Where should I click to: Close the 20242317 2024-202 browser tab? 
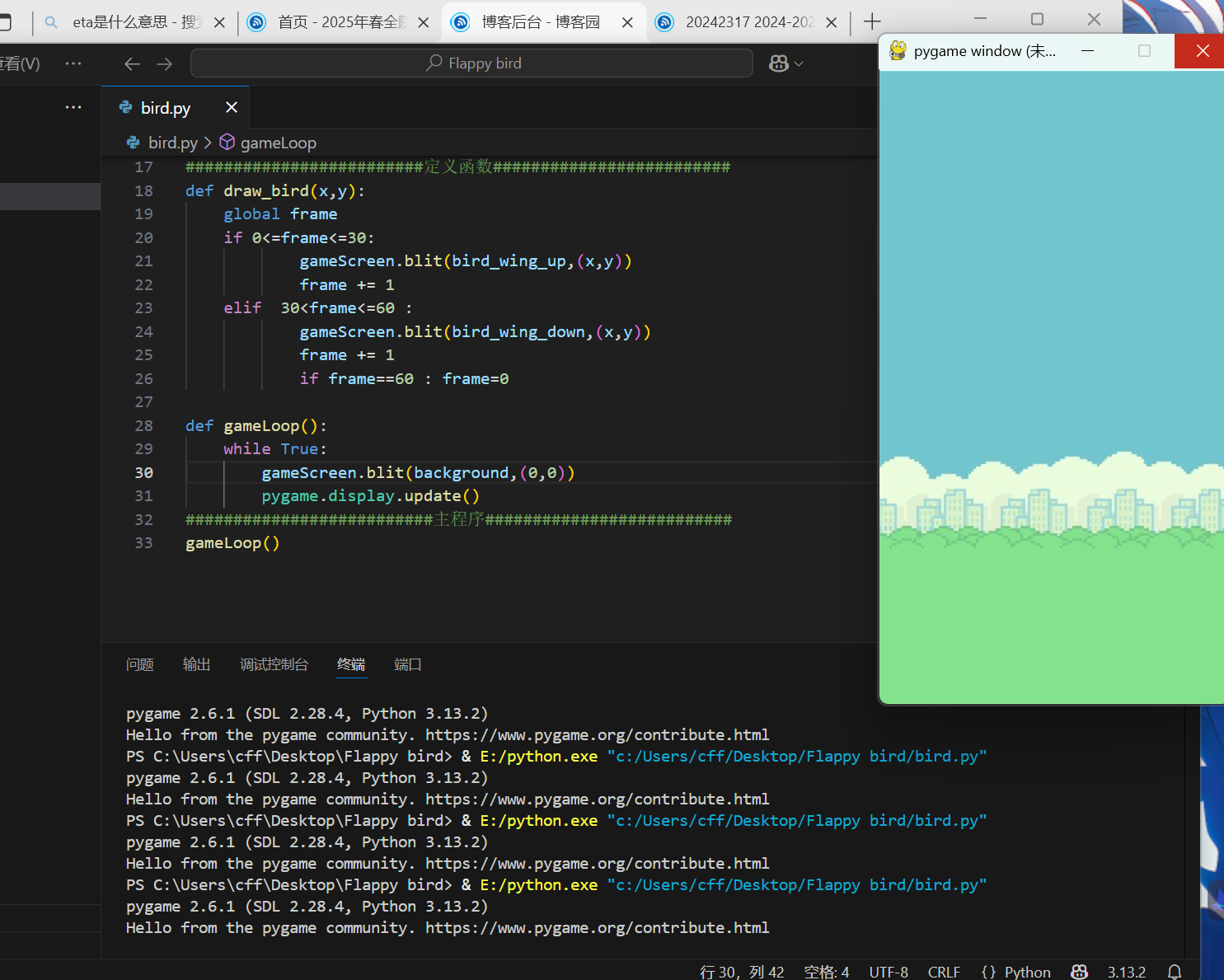click(832, 22)
